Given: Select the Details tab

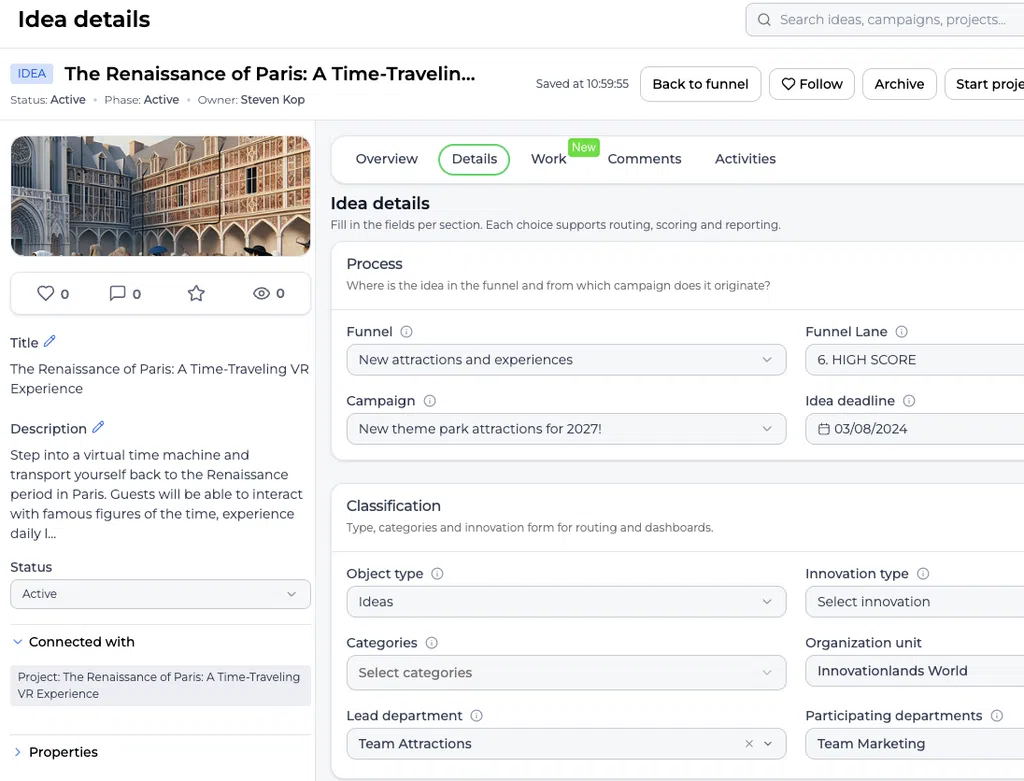Looking at the screenshot, I should pos(474,159).
